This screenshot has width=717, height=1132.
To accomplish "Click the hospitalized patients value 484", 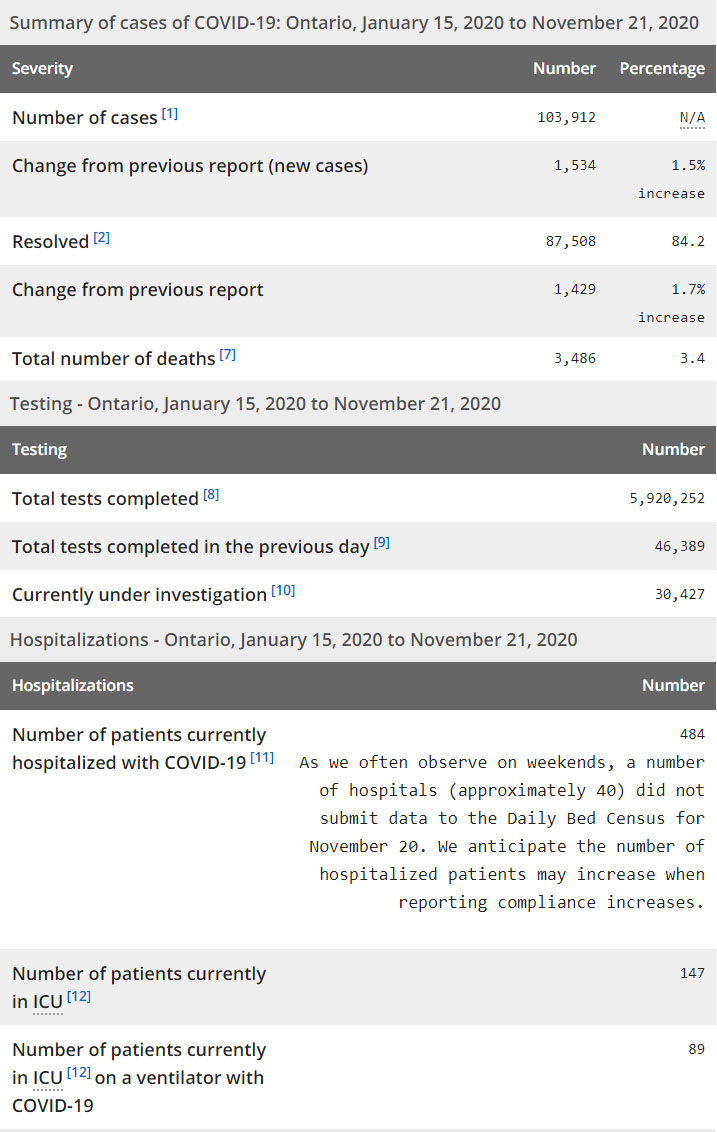I will click(692, 734).
